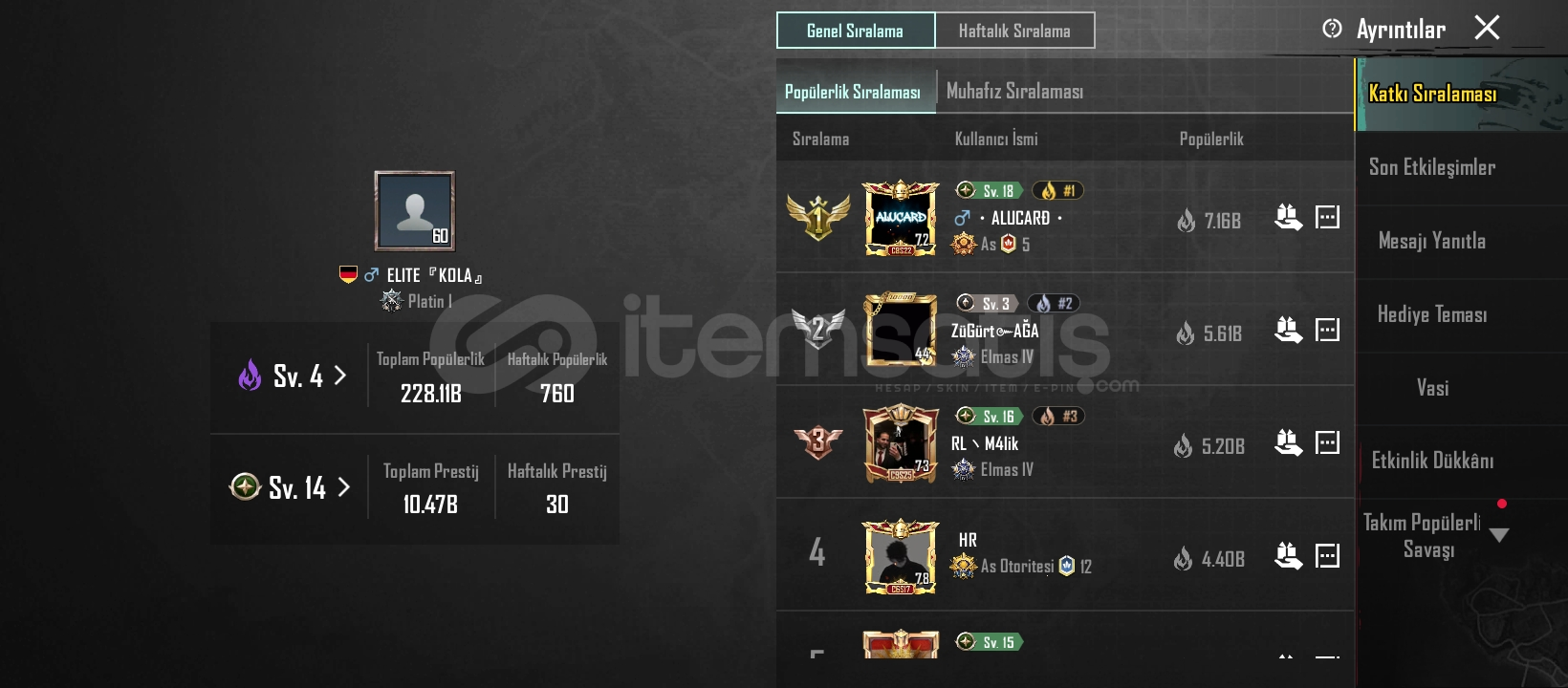Switch to the Haftalık Sıralama toggle
The height and width of the screenshot is (688, 1568).
click(1014, 31)
